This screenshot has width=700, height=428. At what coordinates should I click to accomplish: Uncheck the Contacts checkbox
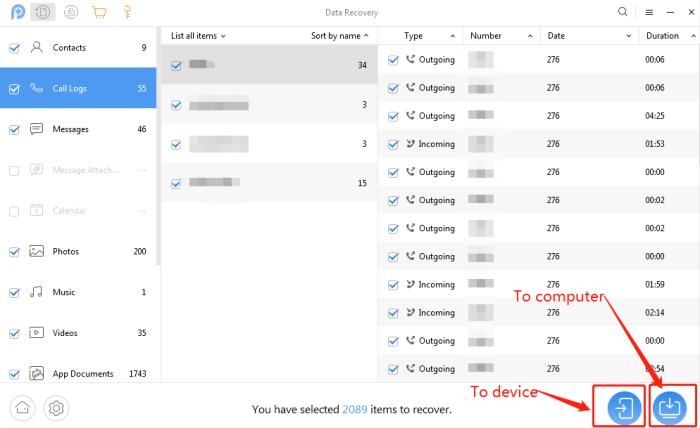pos(14,48)
